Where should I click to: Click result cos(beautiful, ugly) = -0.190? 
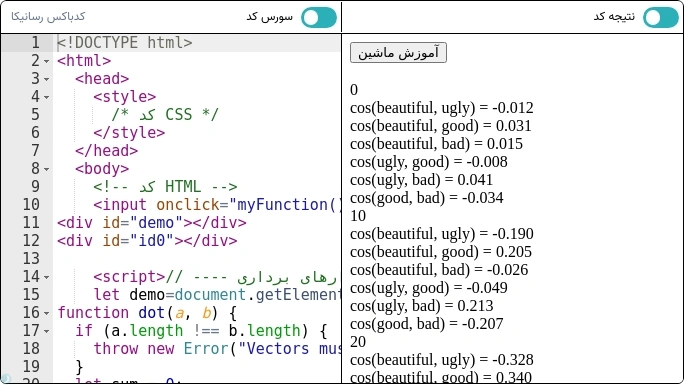point(441,234)
